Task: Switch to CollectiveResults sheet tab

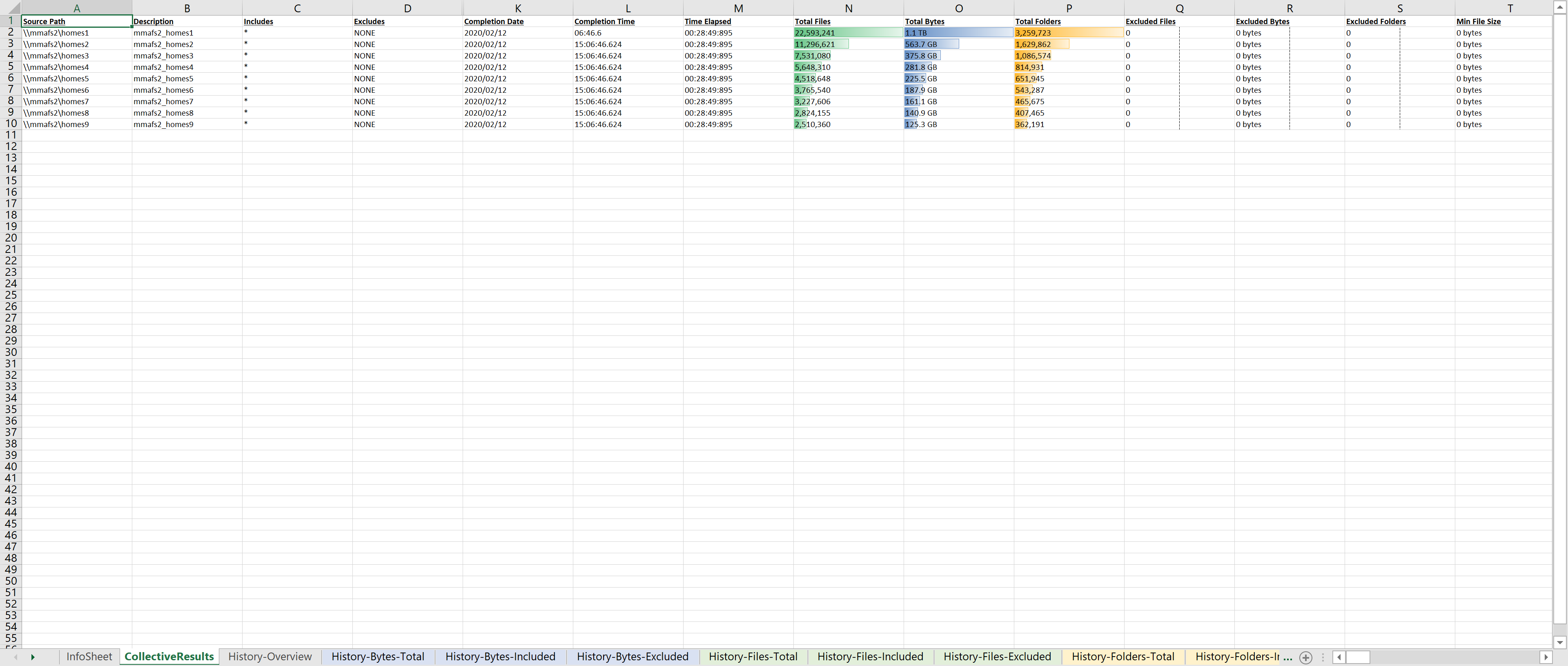Action: [x=169, y=656]
